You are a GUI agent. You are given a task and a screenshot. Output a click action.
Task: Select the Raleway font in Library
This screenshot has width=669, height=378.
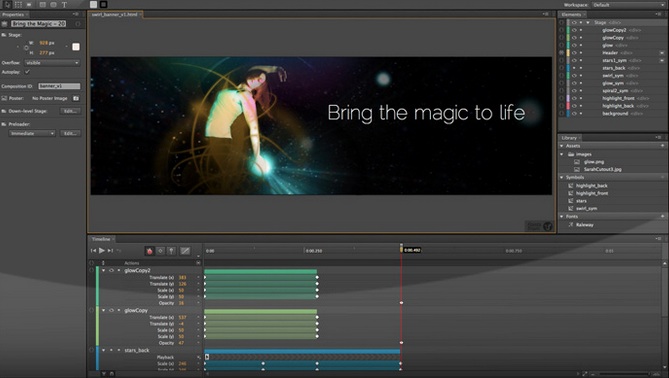(585, 225)
